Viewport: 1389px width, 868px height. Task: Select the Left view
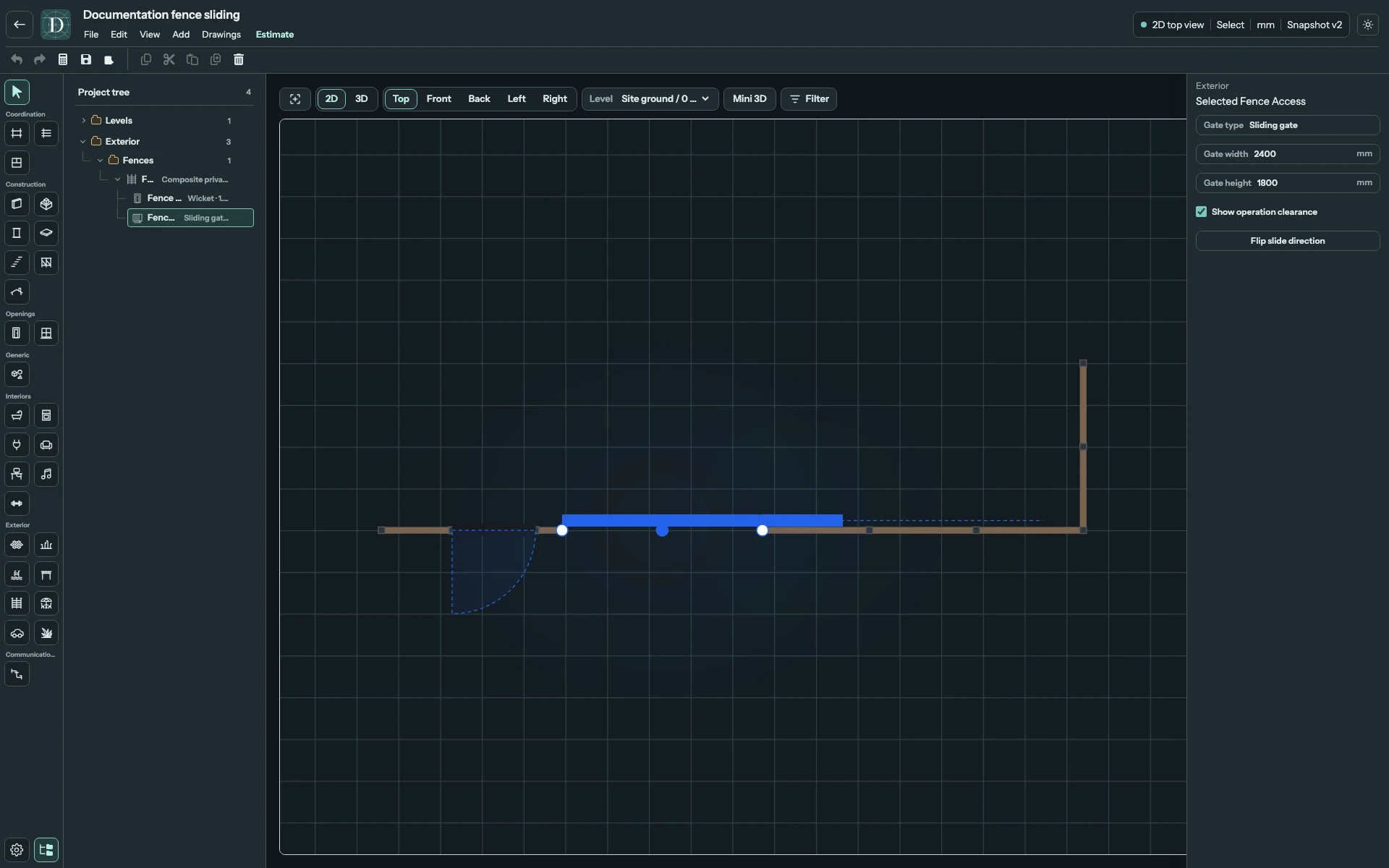[x=517, y=99]
